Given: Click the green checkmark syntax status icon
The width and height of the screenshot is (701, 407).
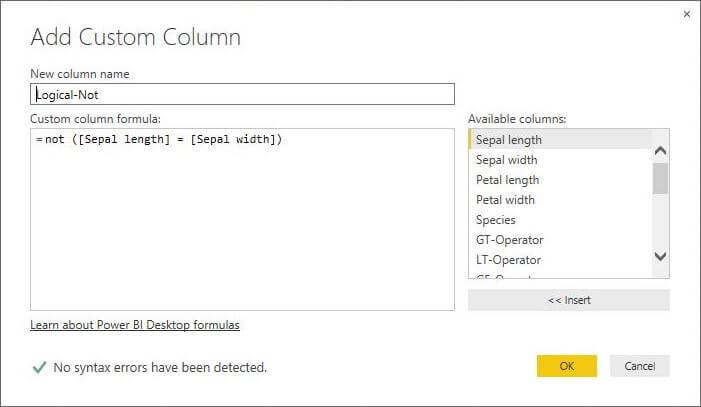Looking at the screenshot, I should tap(39, 367).
